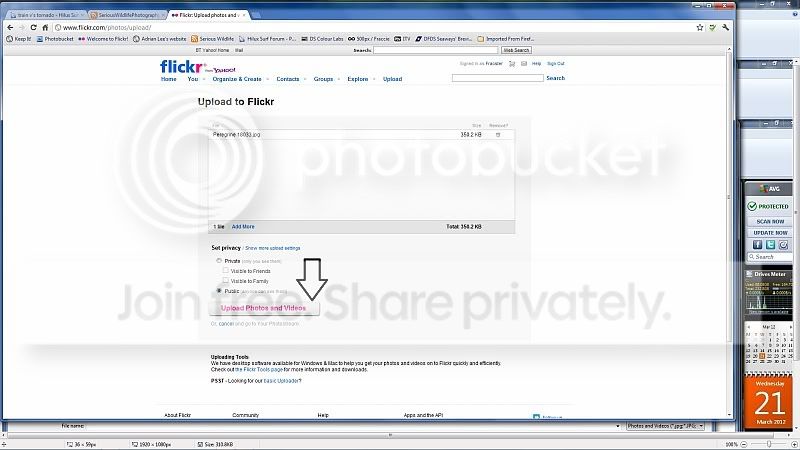Open the Flickr shopping cart icon
The image size is (800, 450).
click(x=513, y=64)
